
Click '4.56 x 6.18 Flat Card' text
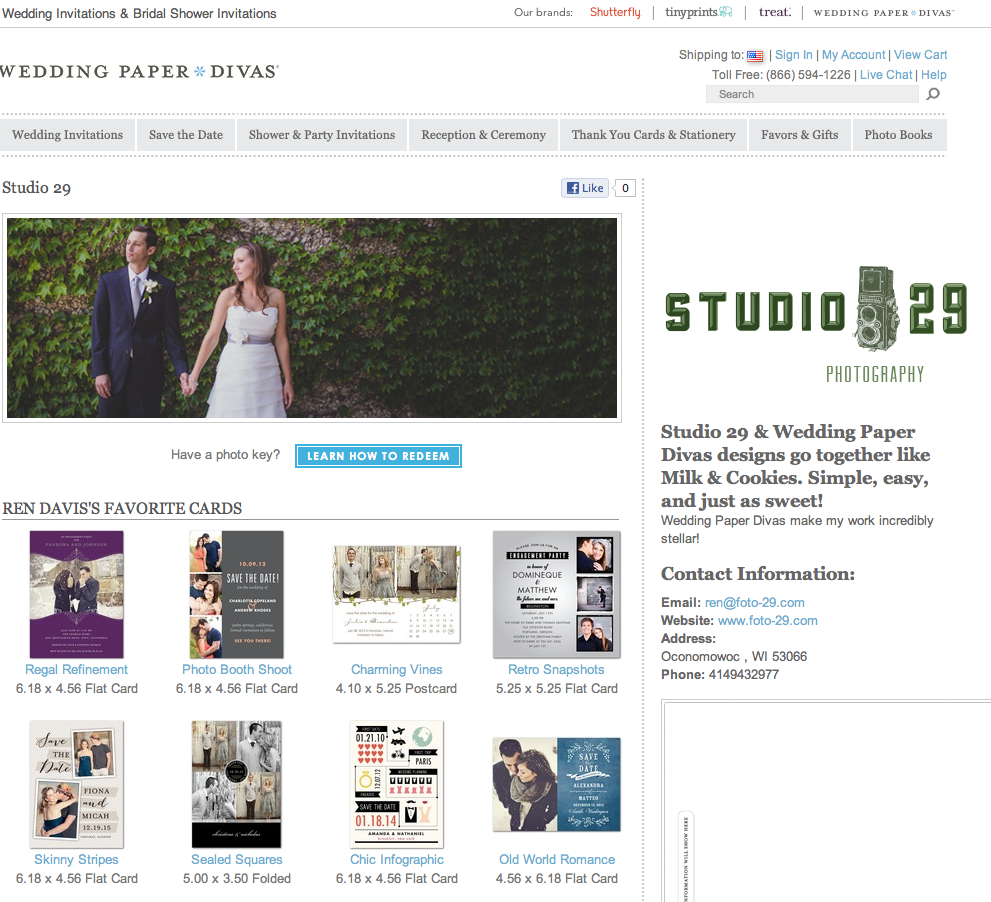click(x=557, y=879)
